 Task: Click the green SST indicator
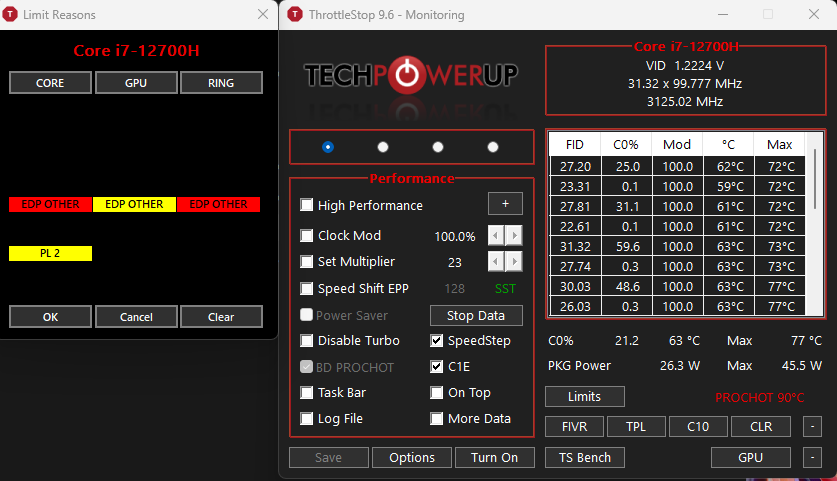[505, 289]
